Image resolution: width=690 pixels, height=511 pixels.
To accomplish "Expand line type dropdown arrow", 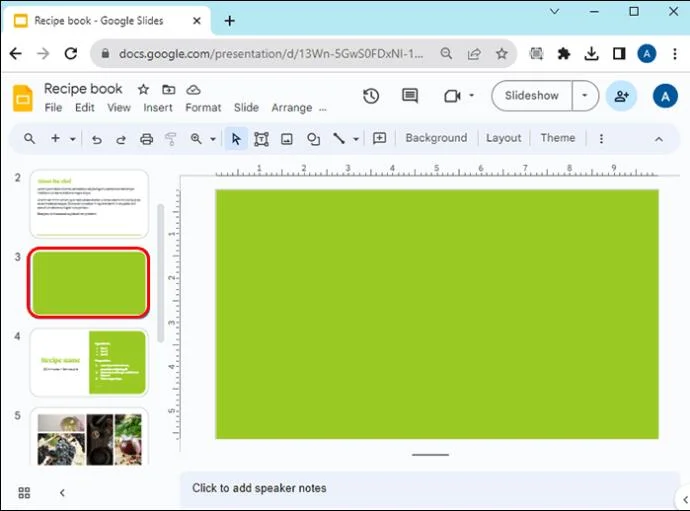I will click(356, 139).
